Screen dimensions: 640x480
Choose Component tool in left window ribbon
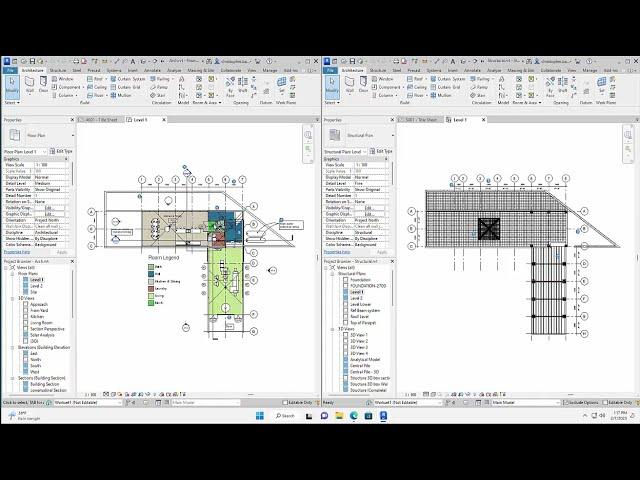(67, 87)
